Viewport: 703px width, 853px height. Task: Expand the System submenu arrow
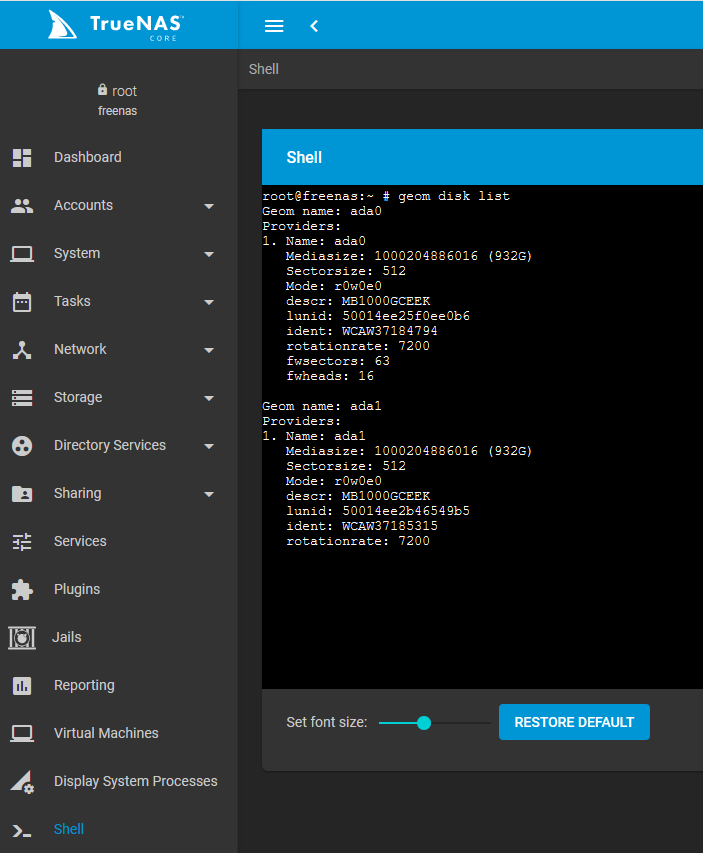209,254
